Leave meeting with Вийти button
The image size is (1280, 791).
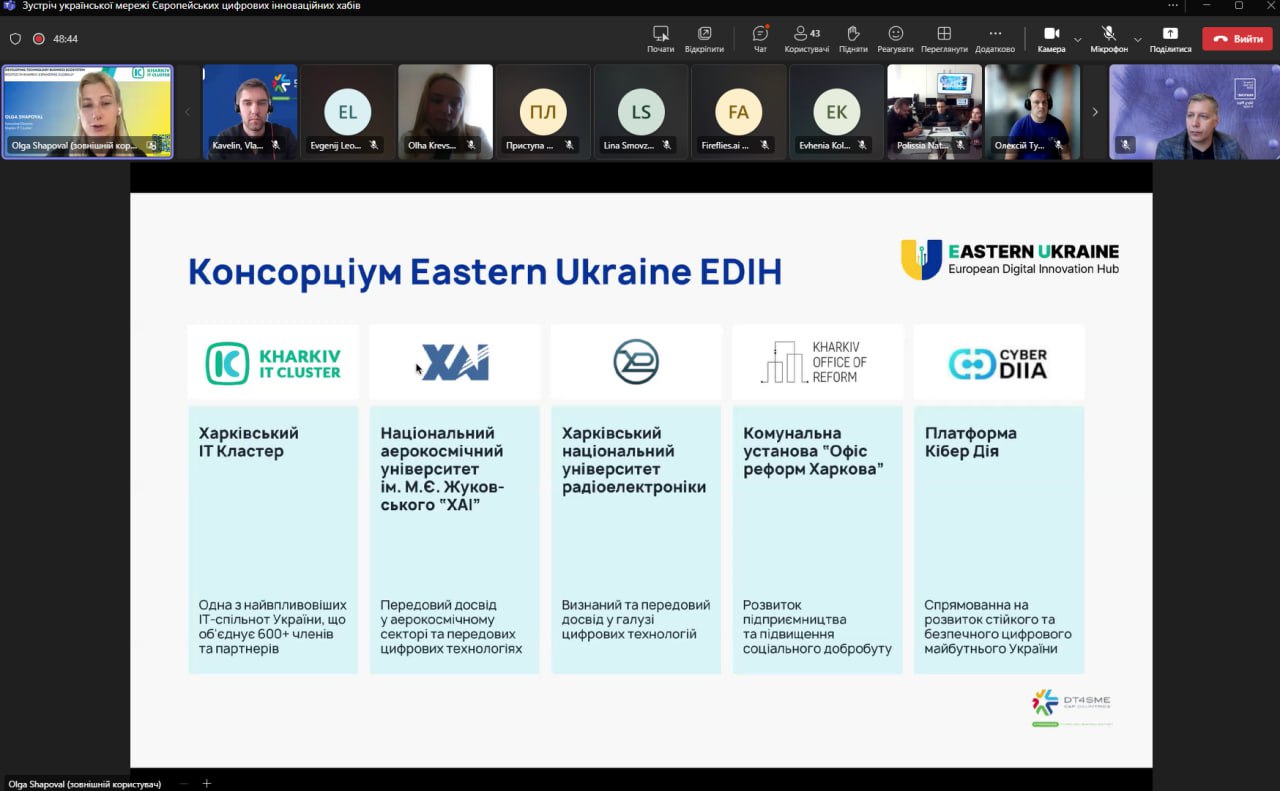tap(1237, 39)
